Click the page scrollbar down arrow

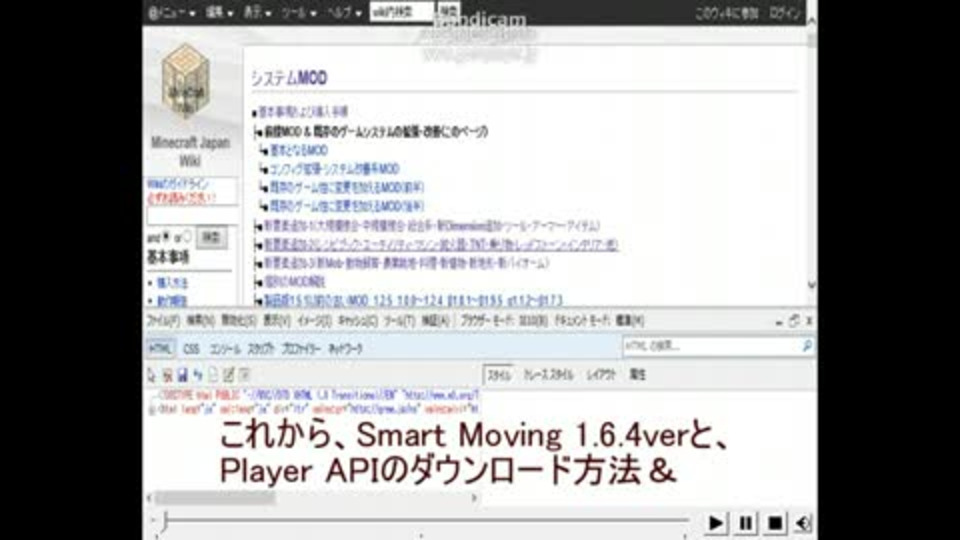811,285
